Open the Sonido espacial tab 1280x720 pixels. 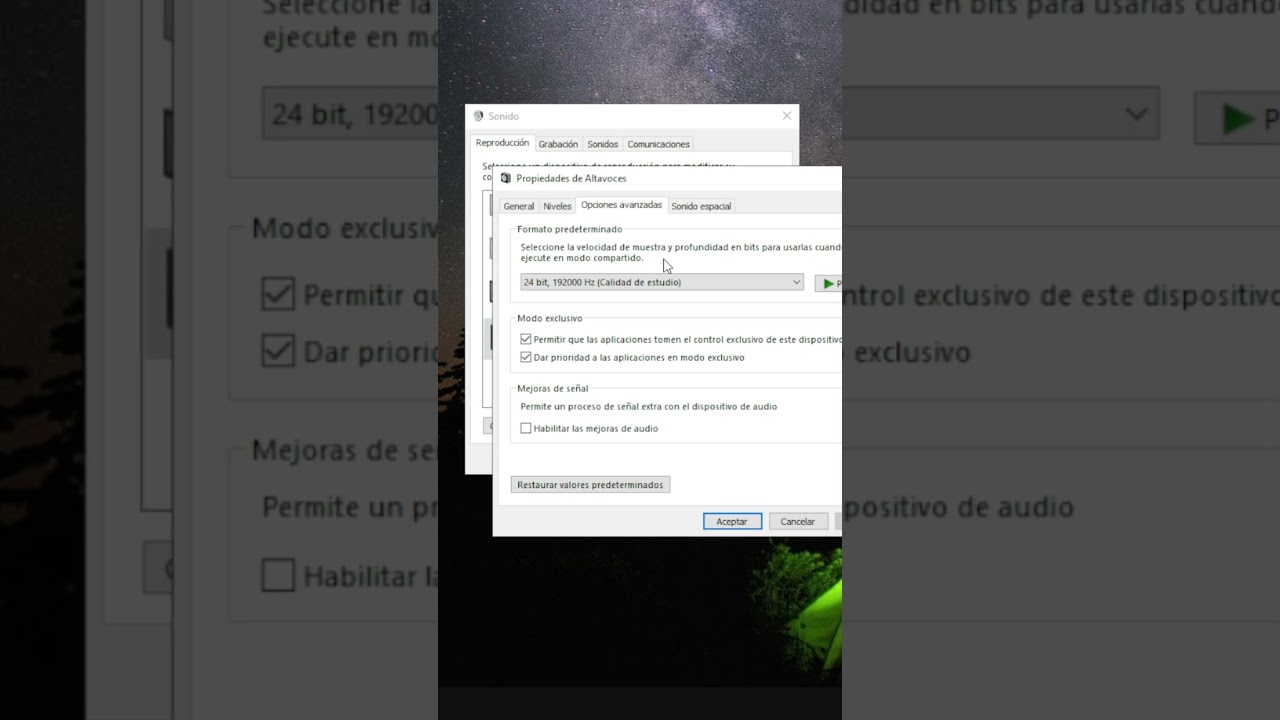click(x=701, y=206)
